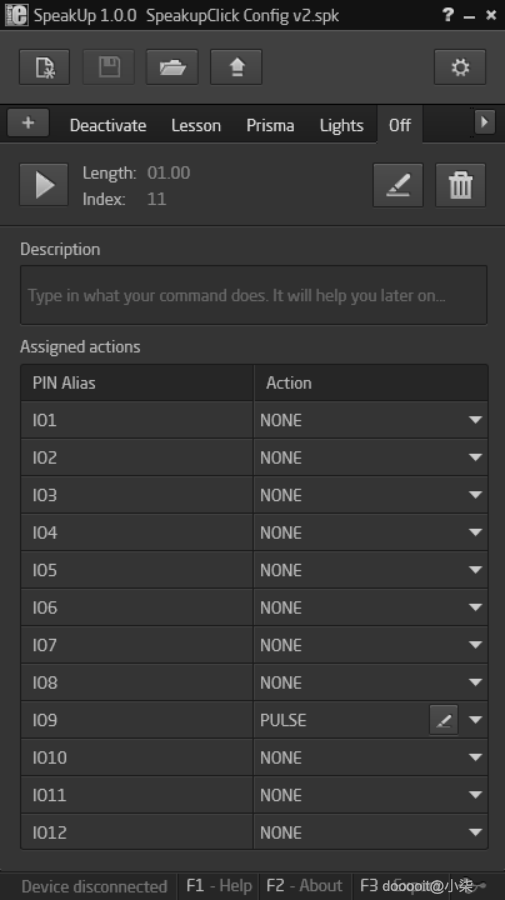This screenshot has width=505, height=900.
Task: Open the IO9 PULSE action dropdown
Action: point(475,720)
